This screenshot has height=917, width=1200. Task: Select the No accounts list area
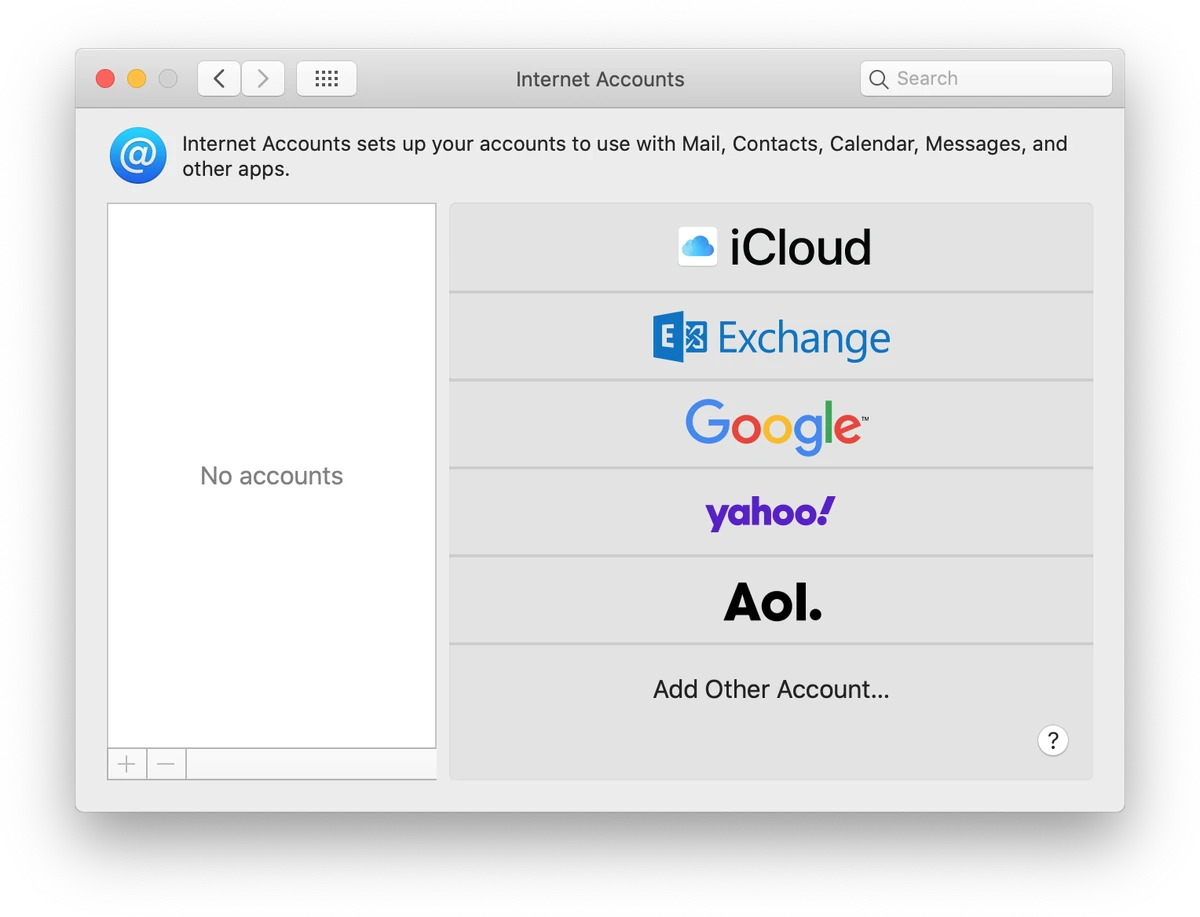click(x=271, y=475)
